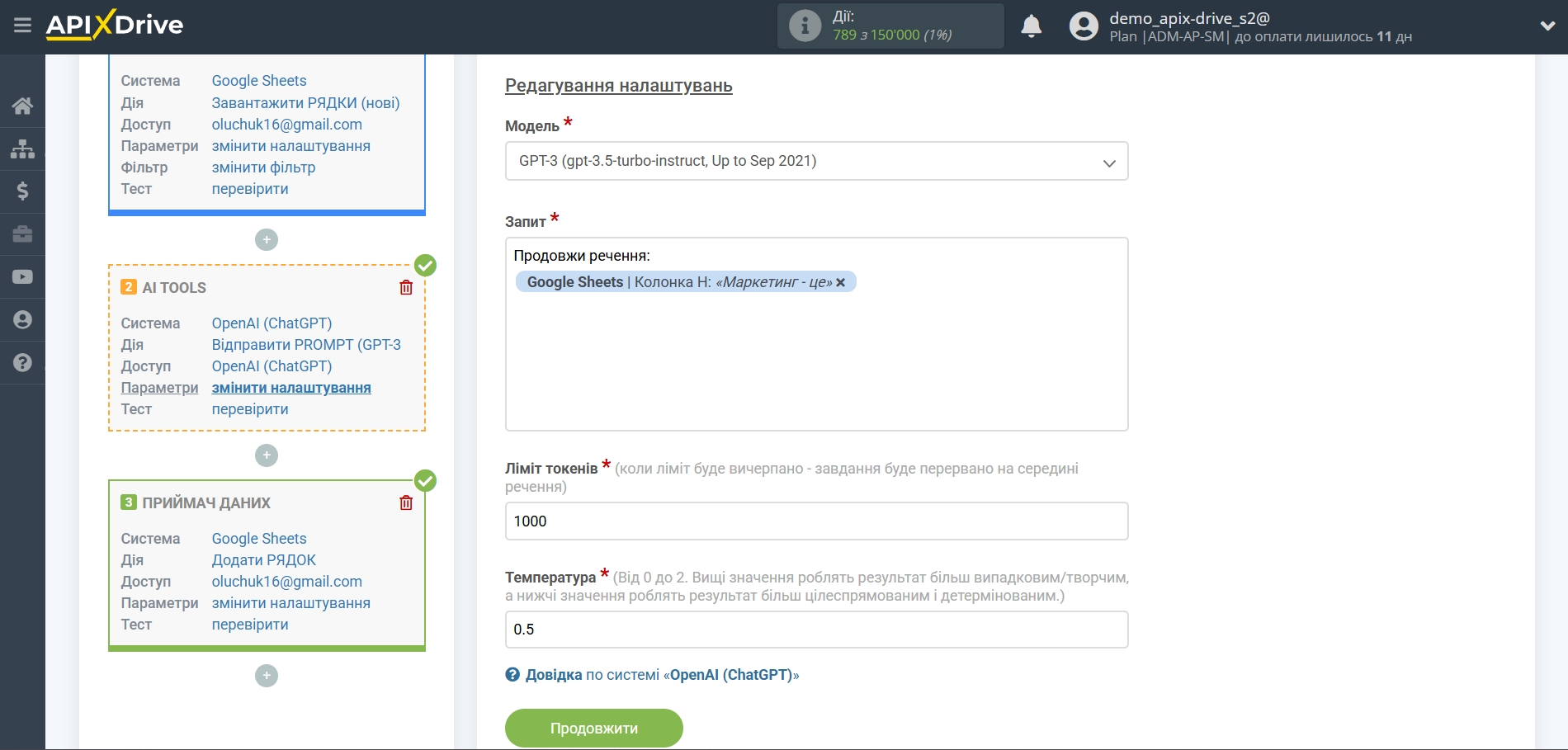1568x750 pixels.
Task: Click Редагування налаштувань heading
Action: pyautogui.click(x=618, y=86)
